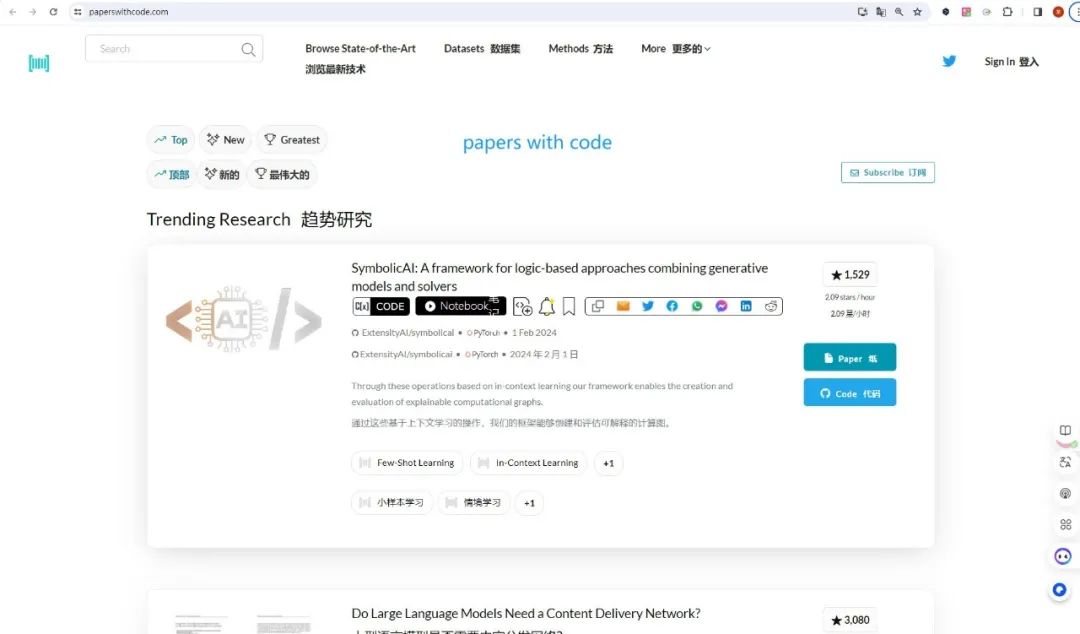Open Do Large Language Models Need a CDN paper
Image resolution: width=1080 pixels, height=634 pixels.
coord(526,613)
